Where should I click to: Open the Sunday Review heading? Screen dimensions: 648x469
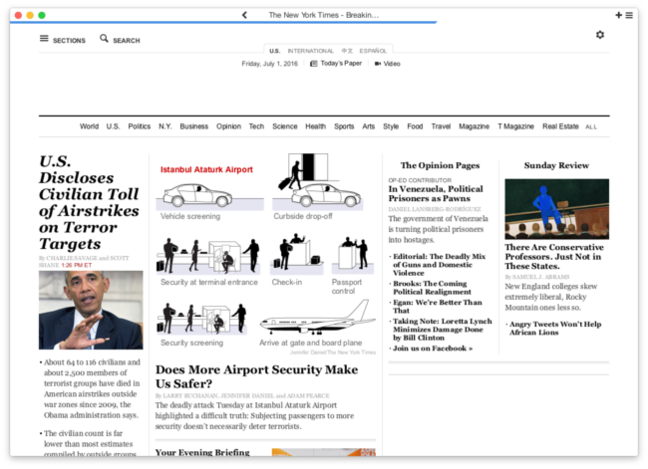(557, 165)
